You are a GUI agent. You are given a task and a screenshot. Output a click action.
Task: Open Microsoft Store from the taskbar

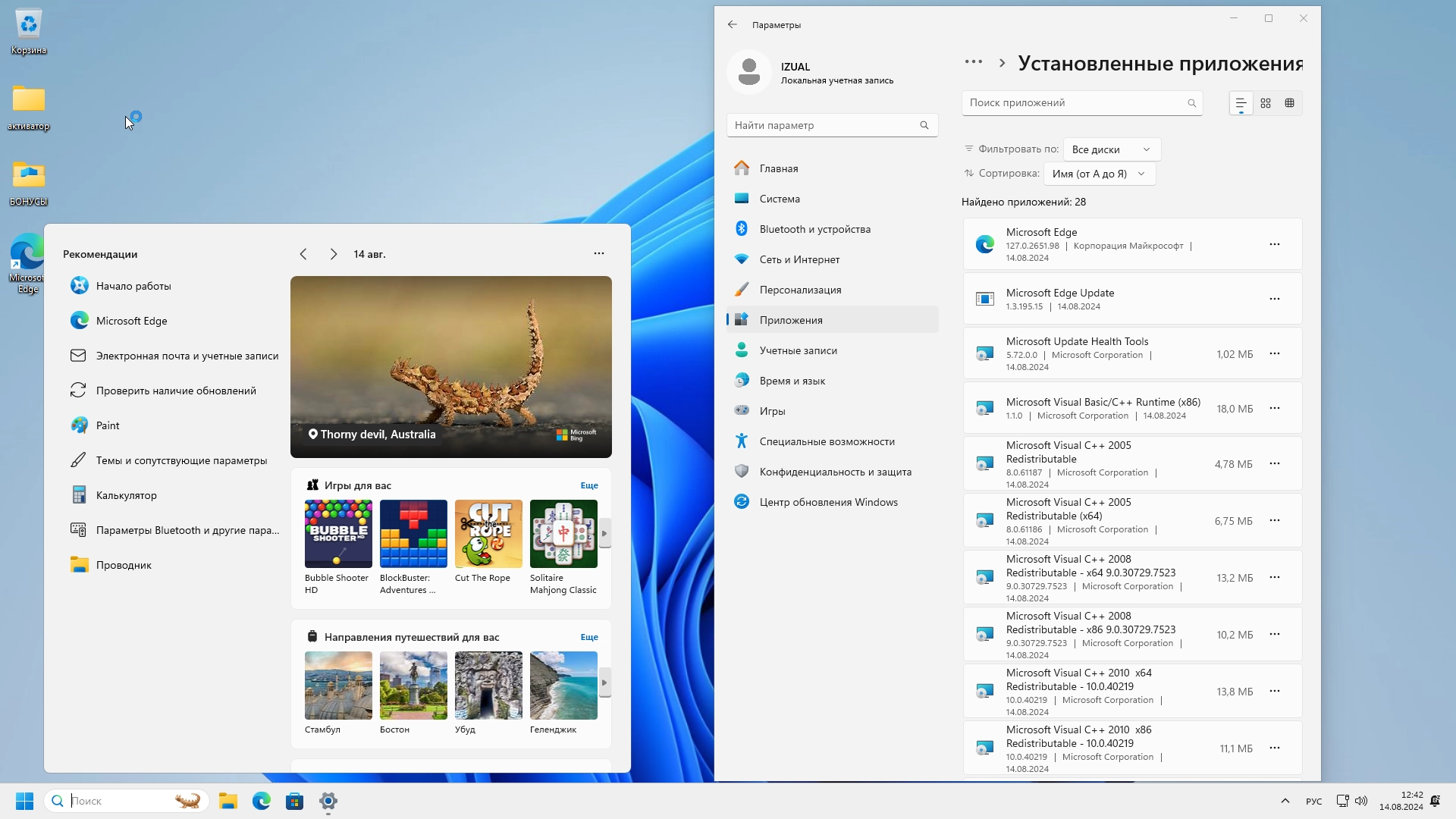coord(294,801)
